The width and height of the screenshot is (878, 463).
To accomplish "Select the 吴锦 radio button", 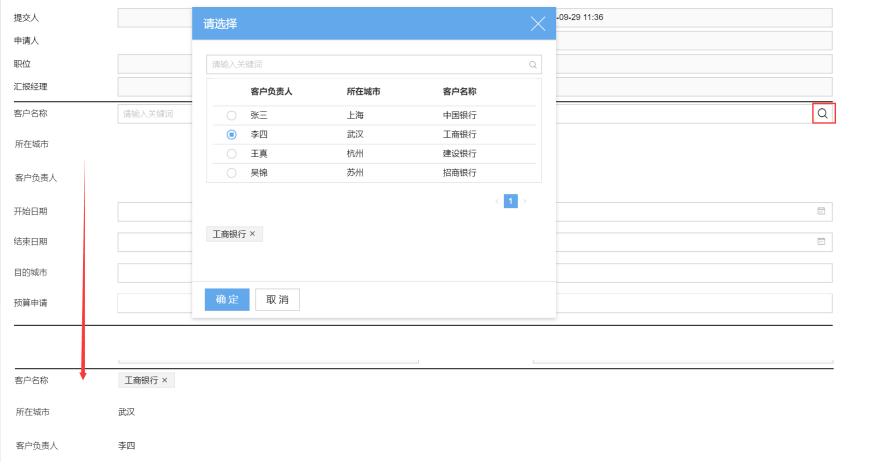I will (231, 172).
